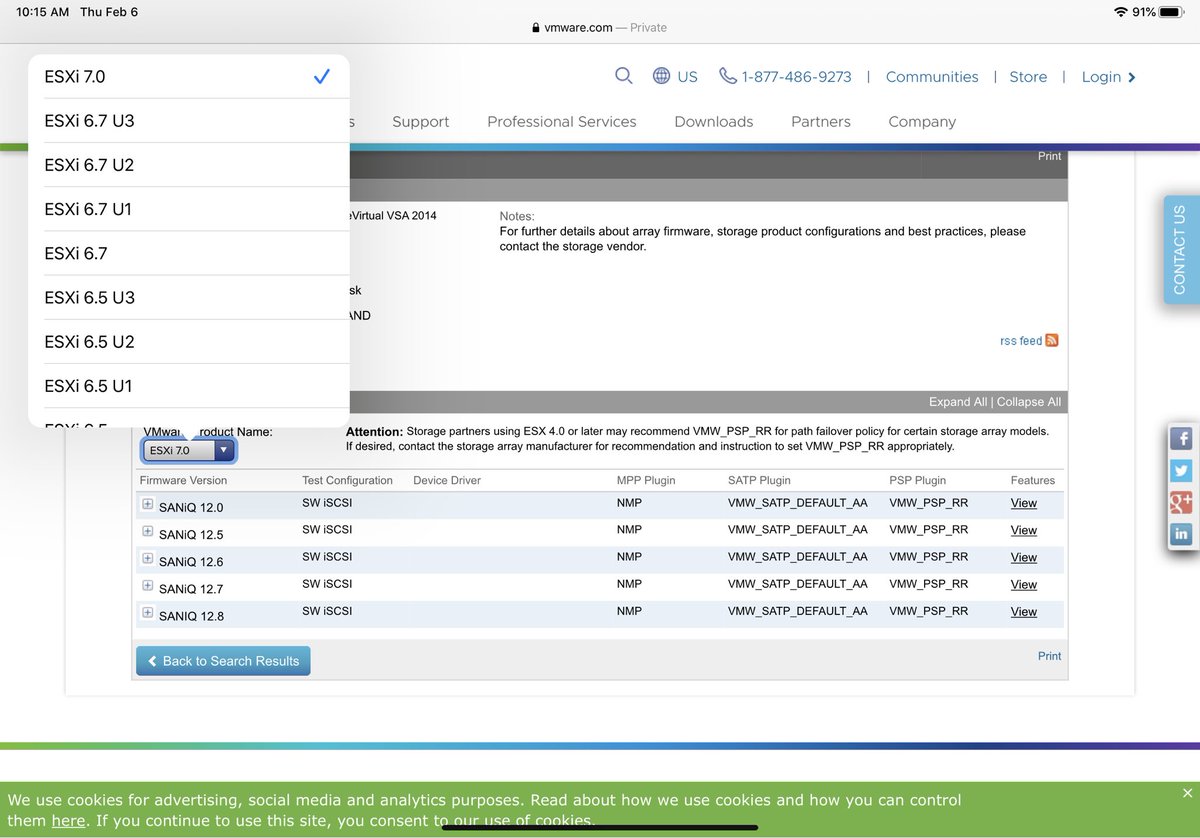Viewport: 1200px width, 838px height.
Task: Click the MPP Plugin column header
Action: click(x=646, y=481)
